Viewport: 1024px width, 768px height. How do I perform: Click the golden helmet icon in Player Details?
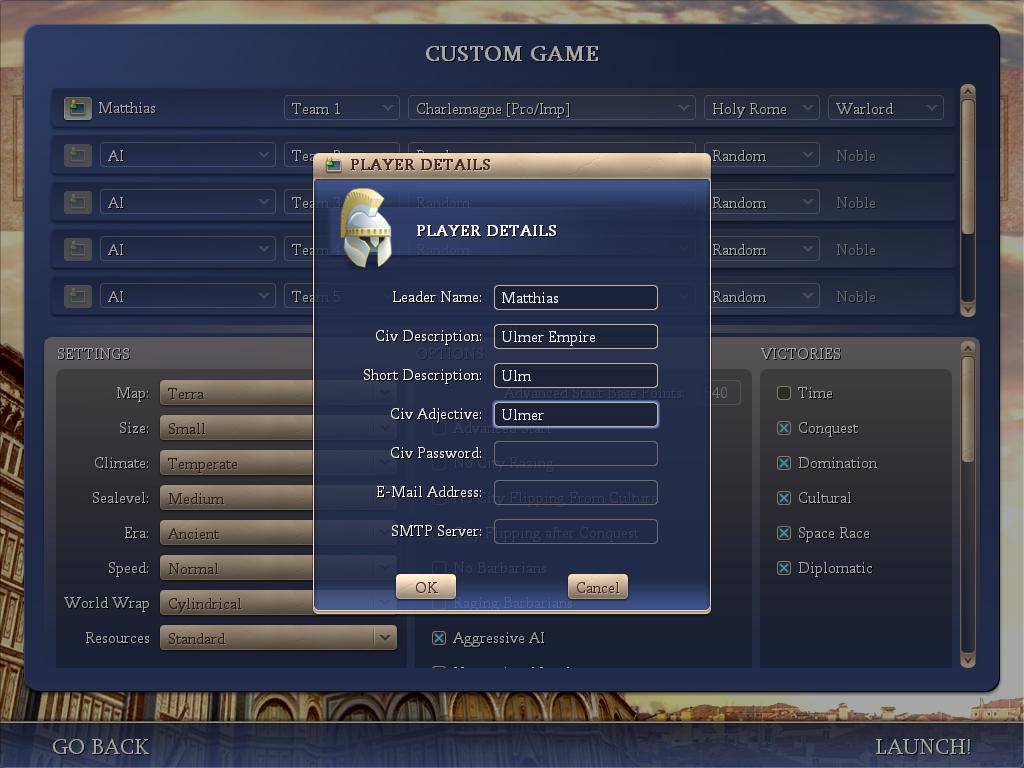pyautogui.click(x=366, y=228)
